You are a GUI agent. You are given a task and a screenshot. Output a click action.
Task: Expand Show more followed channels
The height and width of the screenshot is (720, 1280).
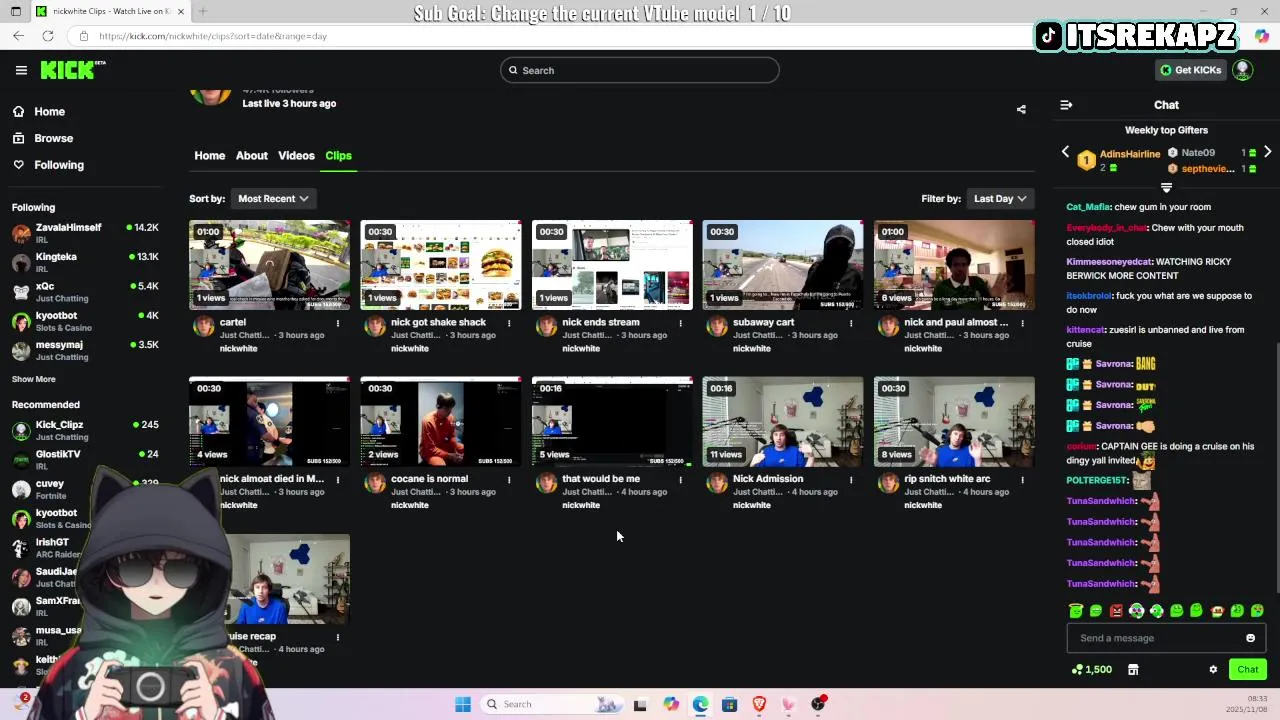pos(34,379)
